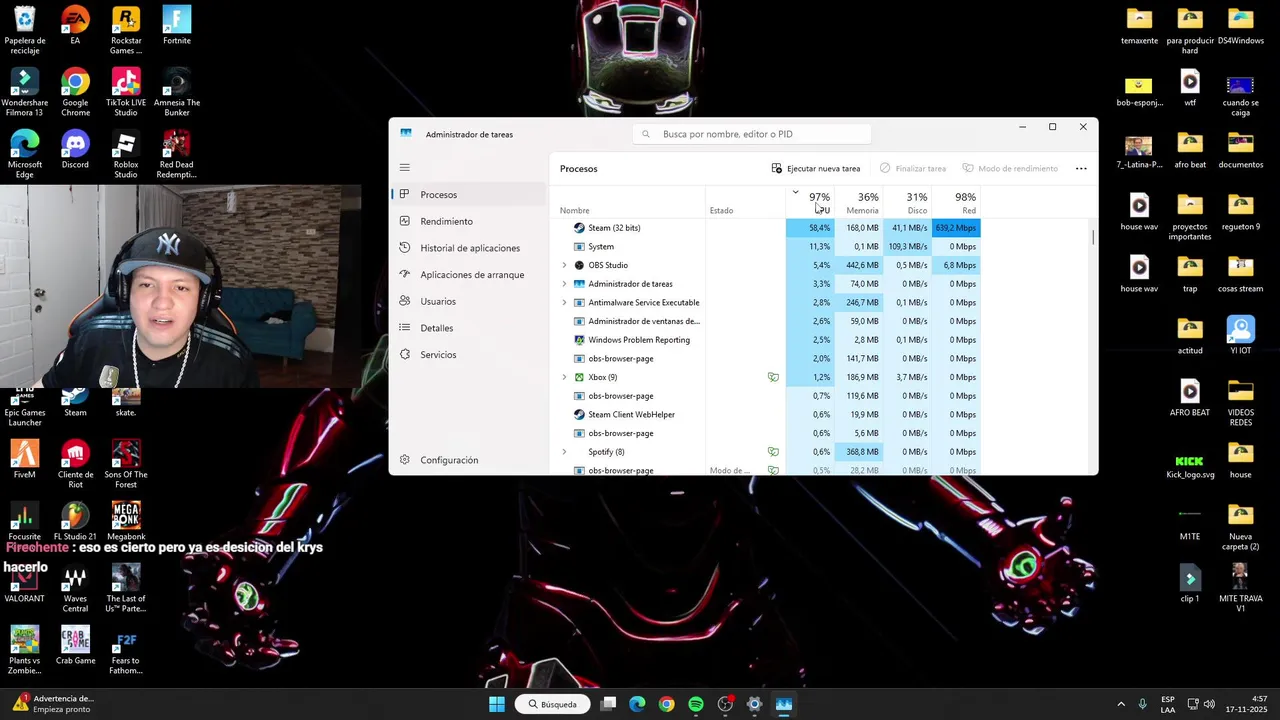Show hidden system tray icons chevron
The width and height of the screenshot is (1280, 720).
point(1121,704)
